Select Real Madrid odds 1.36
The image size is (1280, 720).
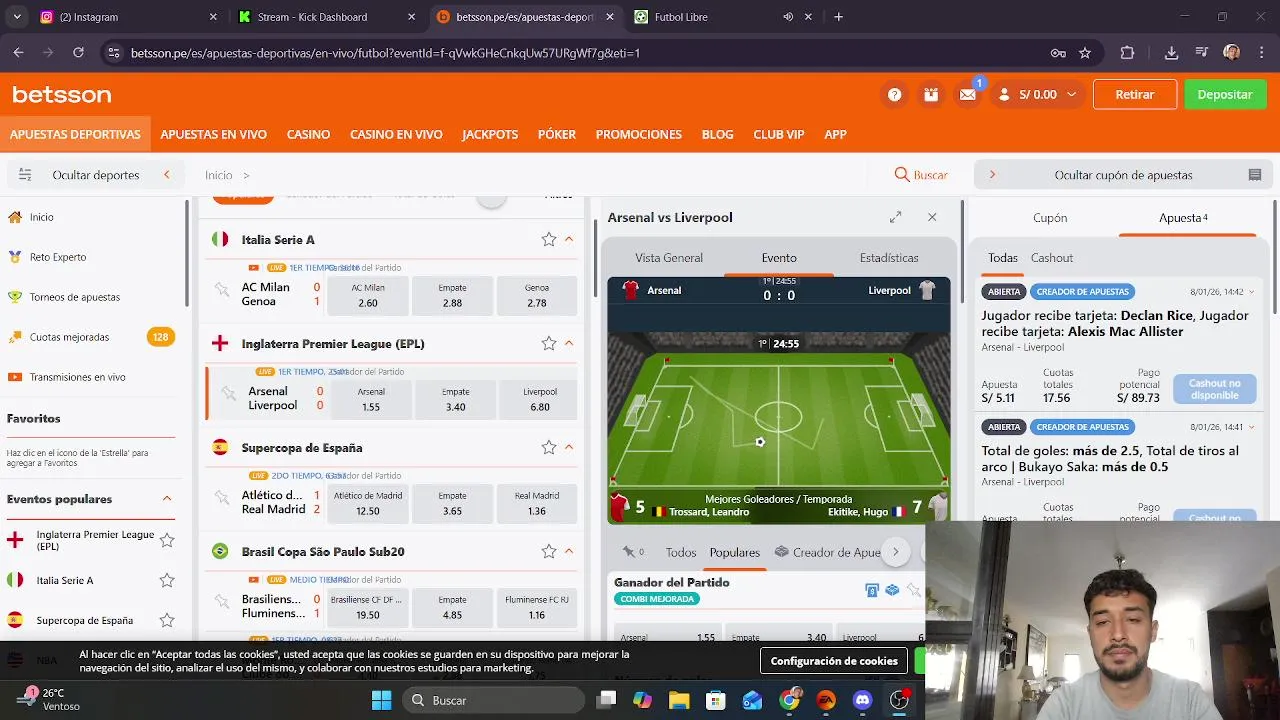coord(537,503)
